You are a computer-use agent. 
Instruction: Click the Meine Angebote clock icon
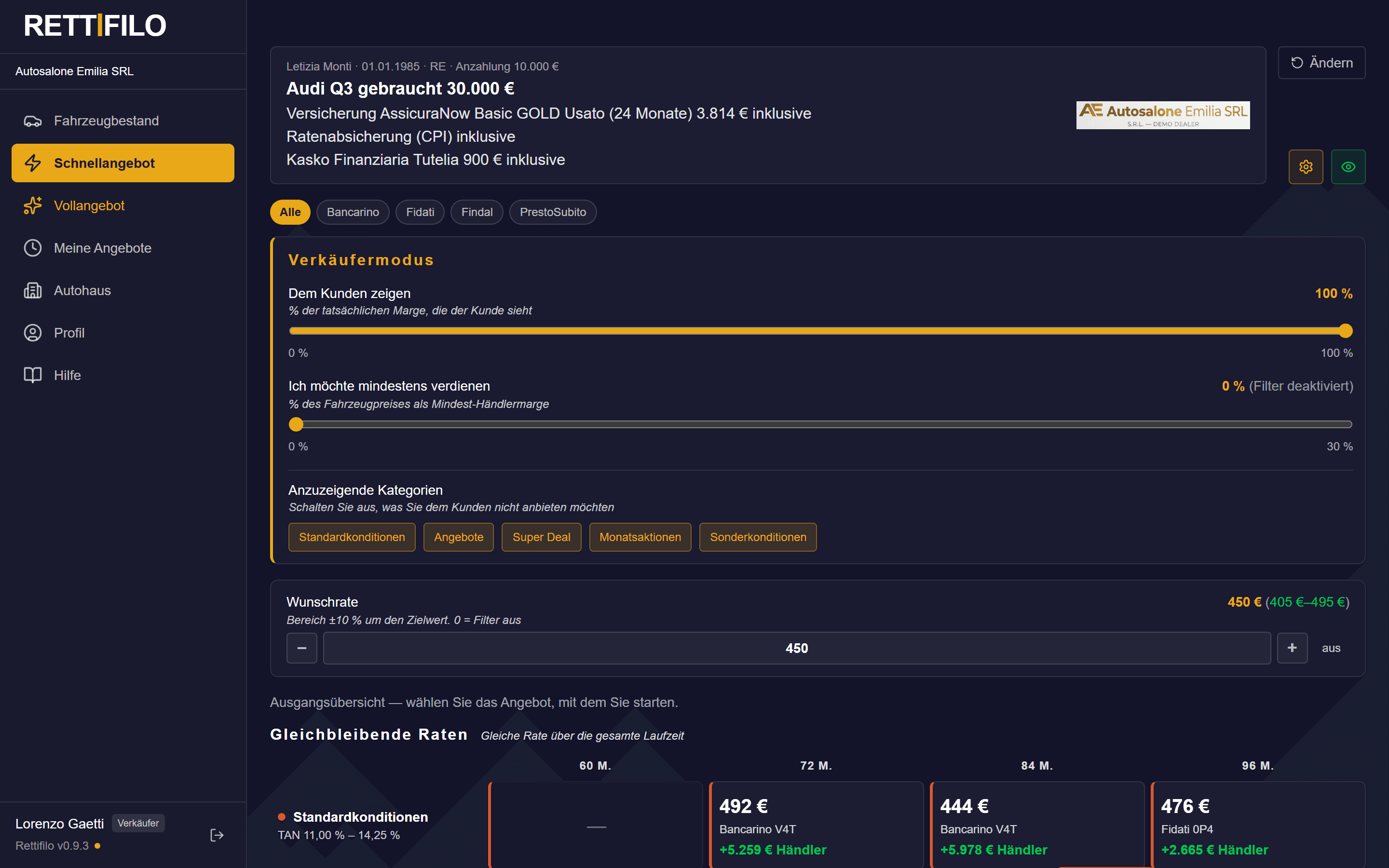pyautogui.click(x=33, y=248)
